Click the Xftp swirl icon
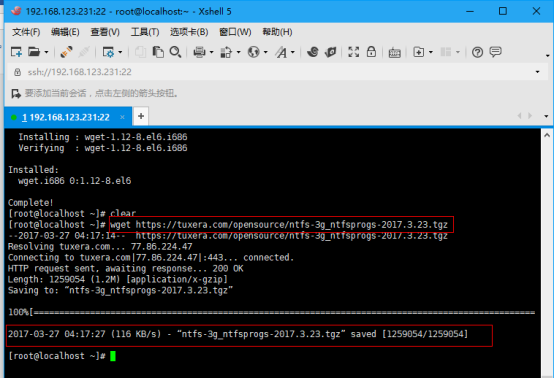 (313, 52)
